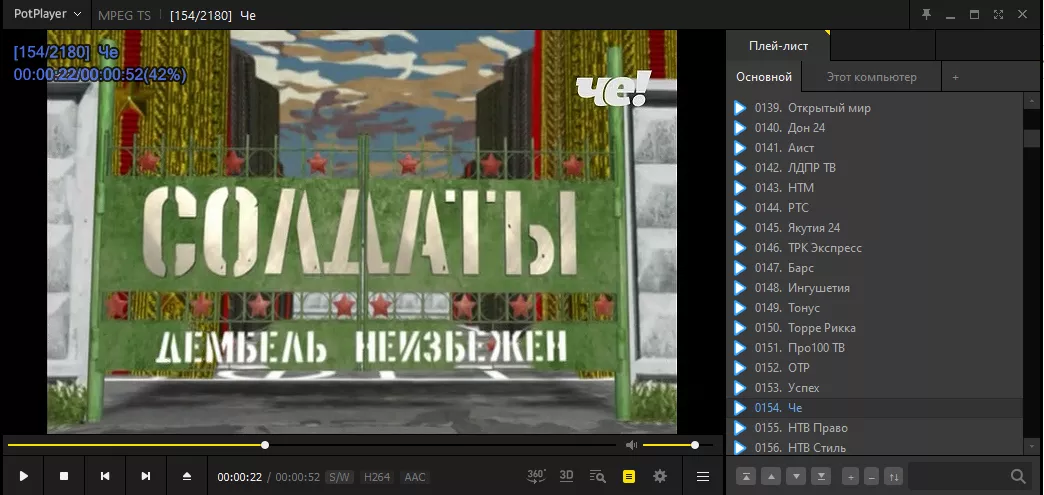Skip to the next track
This screenshot has height=495, width=1044.
pyautogui.click(x=146, y=476)
